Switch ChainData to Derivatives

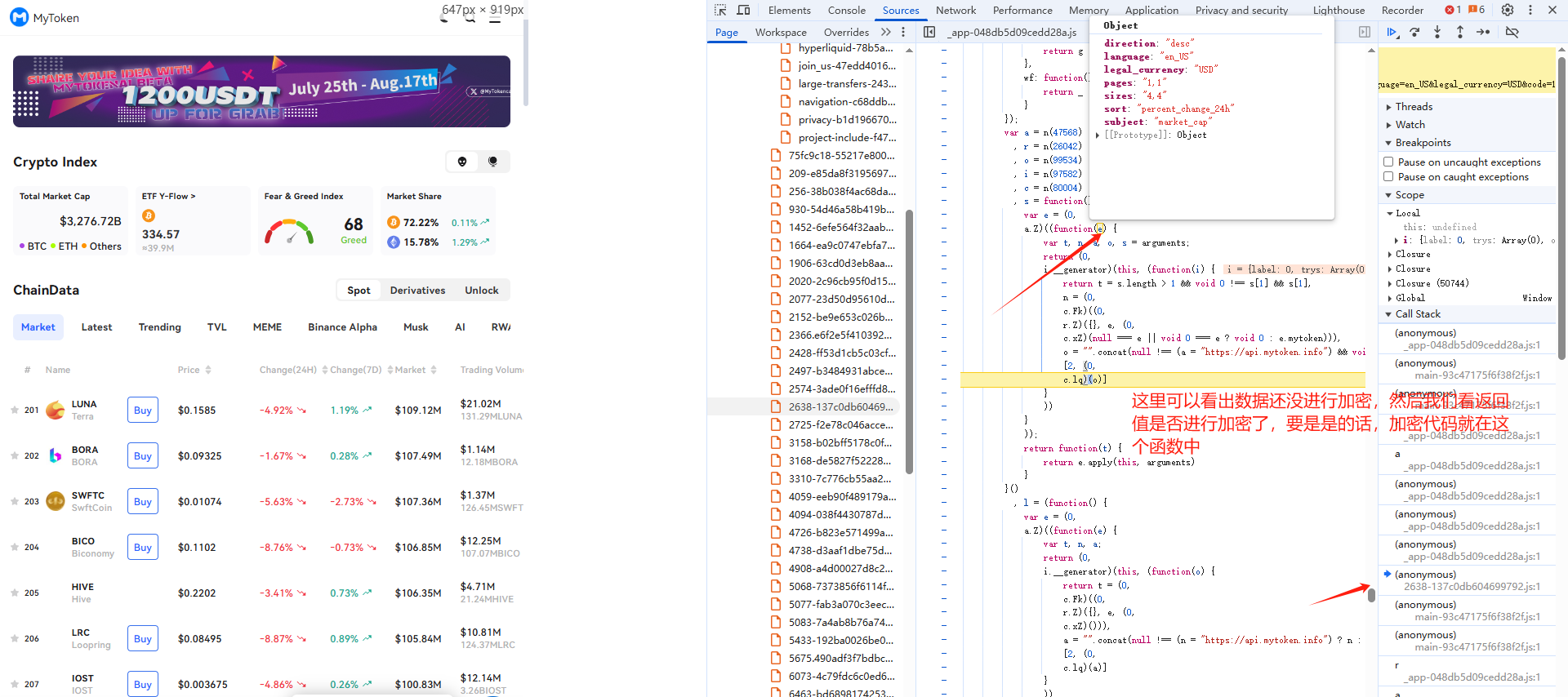tap(417, 290)
